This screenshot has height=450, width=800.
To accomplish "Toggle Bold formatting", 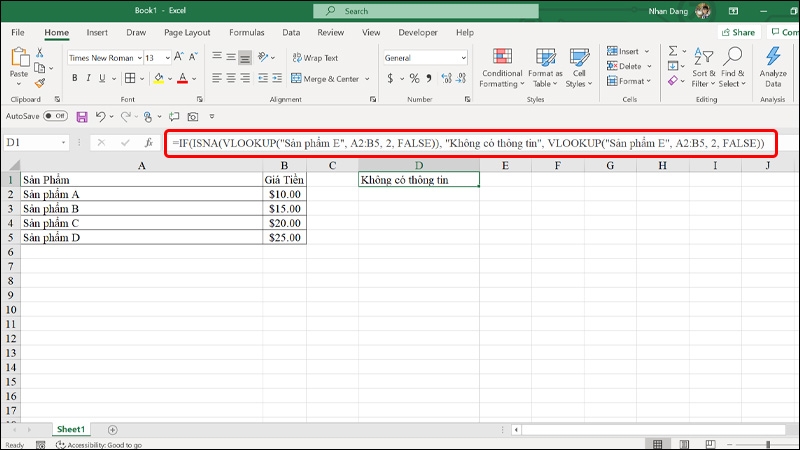I will click(x=73, y=78).
